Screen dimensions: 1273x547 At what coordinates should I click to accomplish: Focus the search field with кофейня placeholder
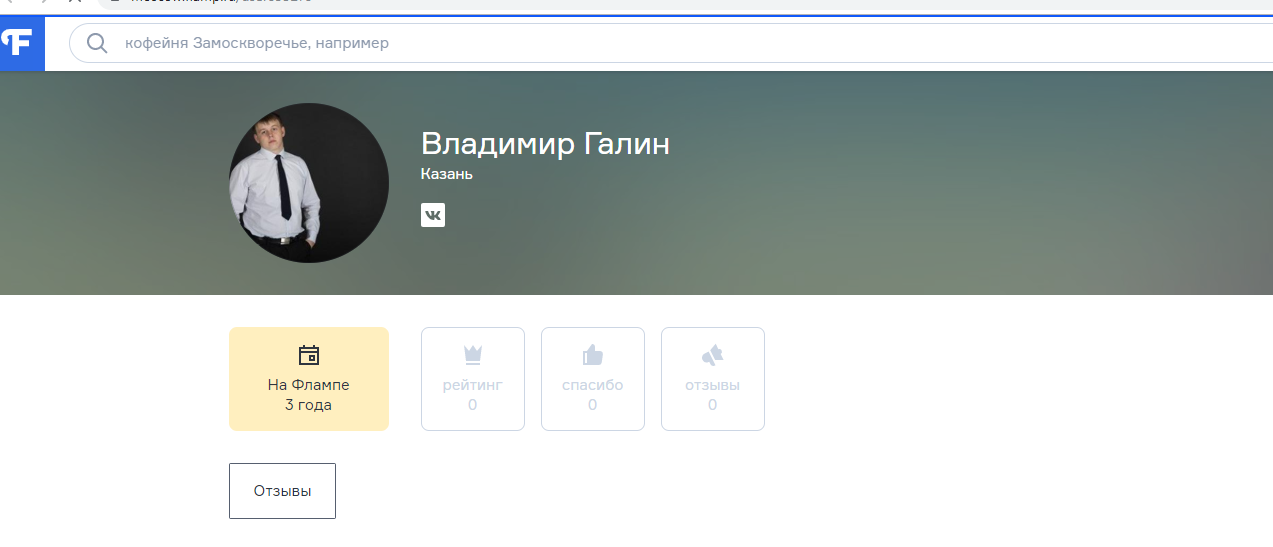(x=600, y=43)
